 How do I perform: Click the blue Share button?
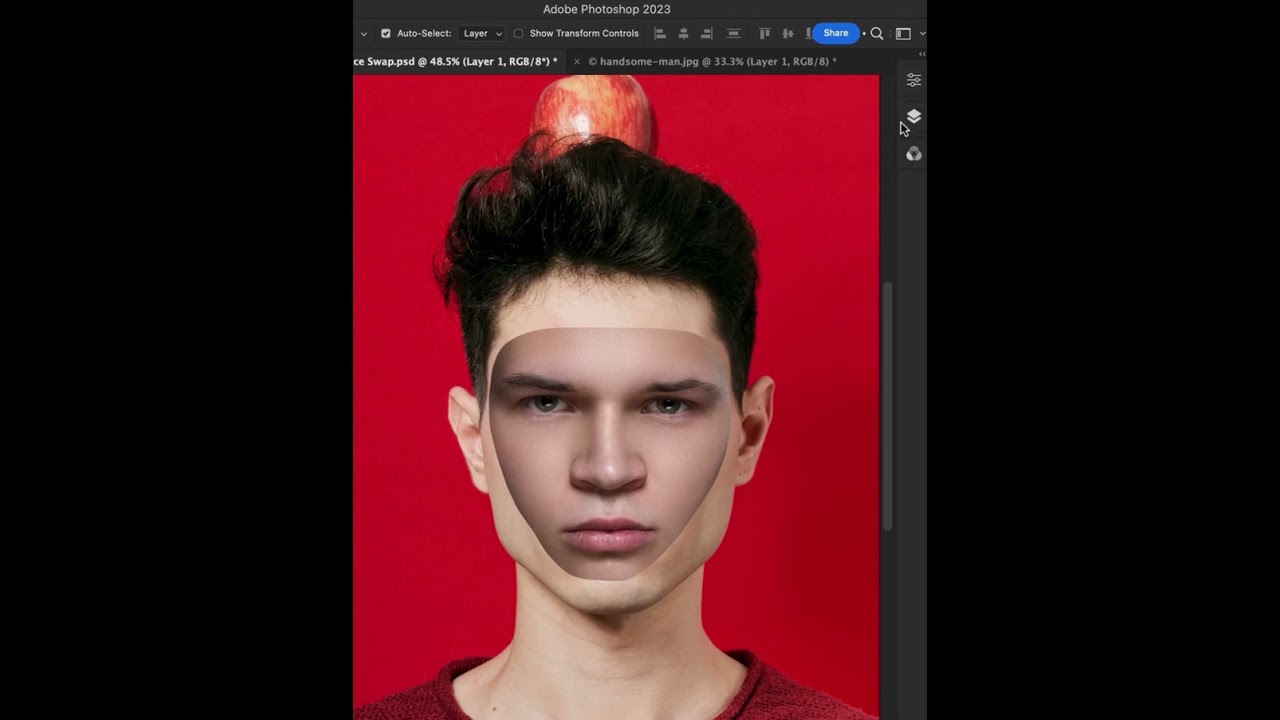click(836, 34)
